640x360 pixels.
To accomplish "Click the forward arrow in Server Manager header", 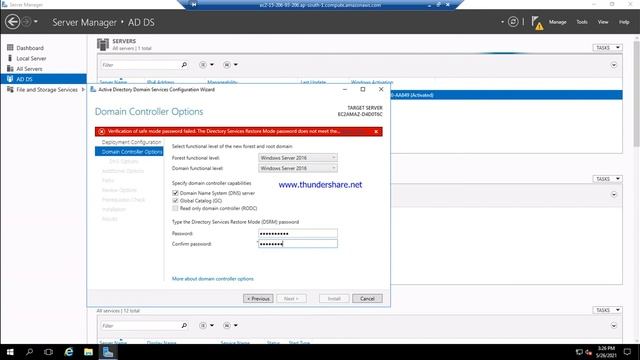I will tap(26, 22).
